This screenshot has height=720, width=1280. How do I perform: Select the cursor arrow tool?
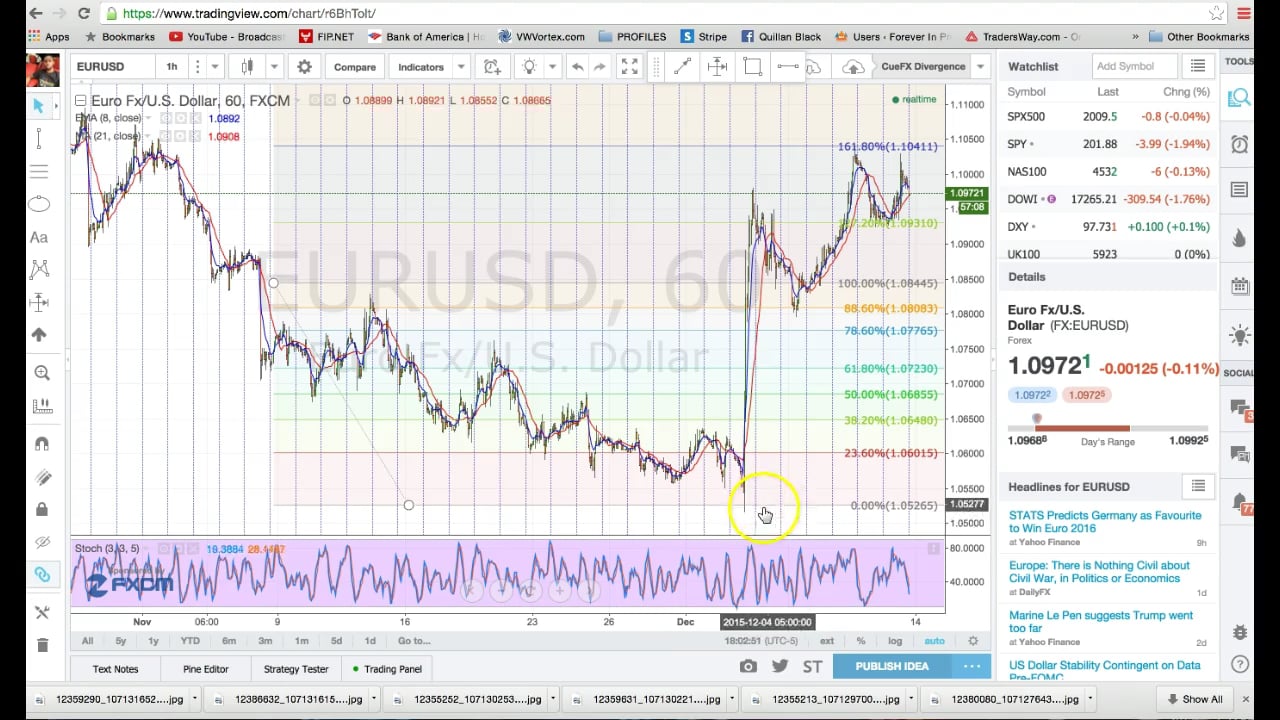[39, 106]
